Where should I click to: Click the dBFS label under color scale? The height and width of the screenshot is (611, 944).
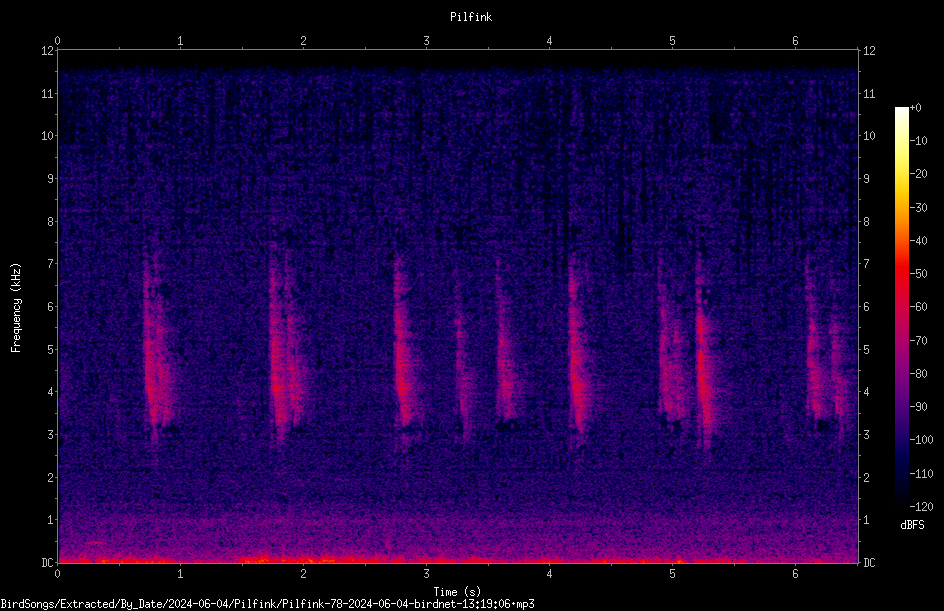912,525
